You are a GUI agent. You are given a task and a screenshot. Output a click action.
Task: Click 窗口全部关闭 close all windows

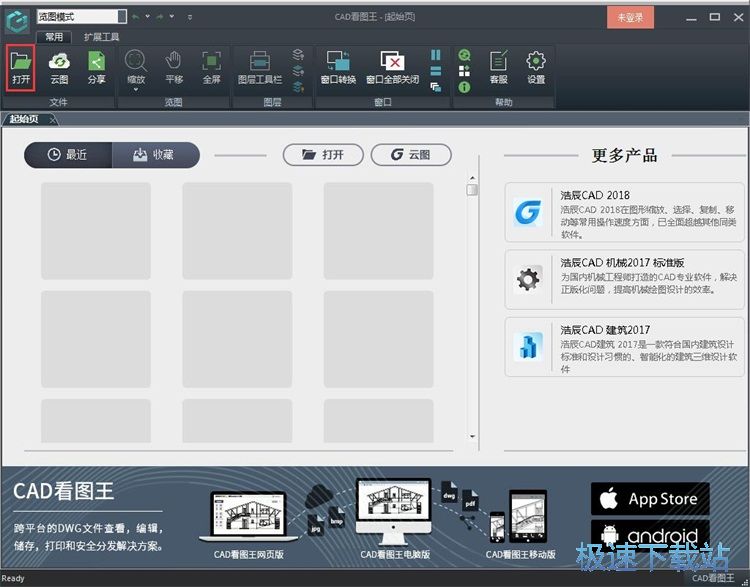[392, 66]
